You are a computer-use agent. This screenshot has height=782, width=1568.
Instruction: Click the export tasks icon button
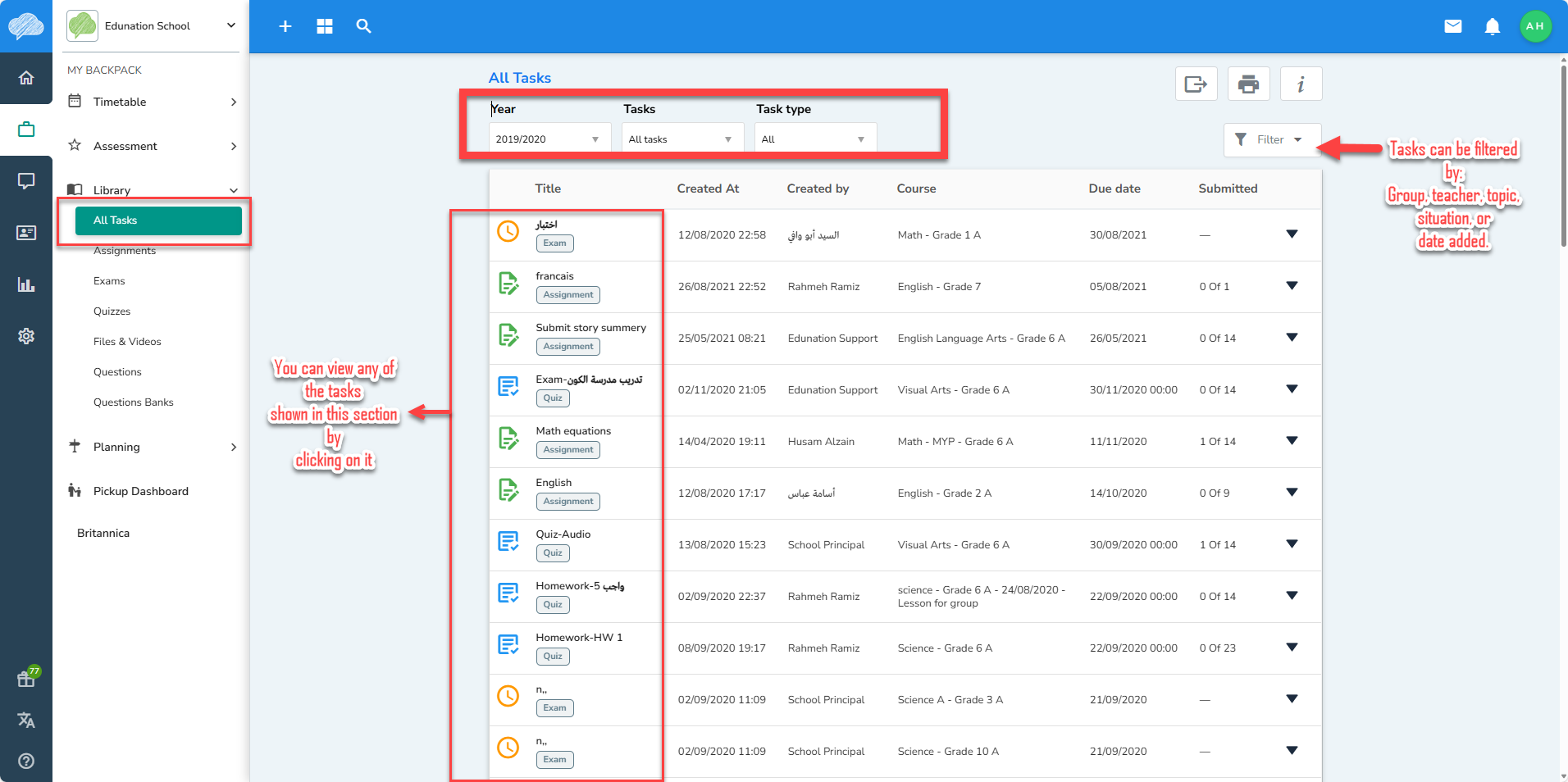click(x=1197, y=84)
